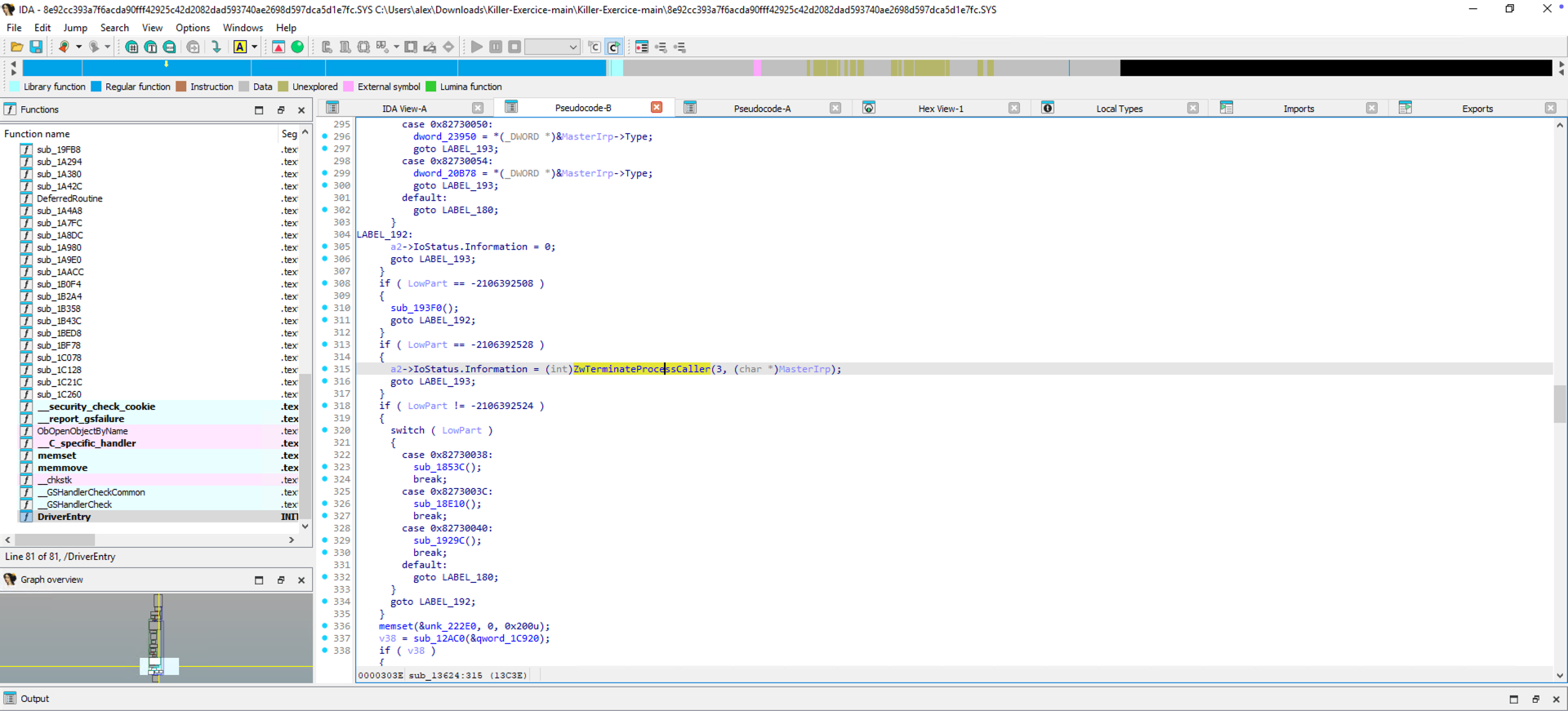Click the yellow A text style icon
The height and width of the screenshot is (711, 1568).
(240, 47)
